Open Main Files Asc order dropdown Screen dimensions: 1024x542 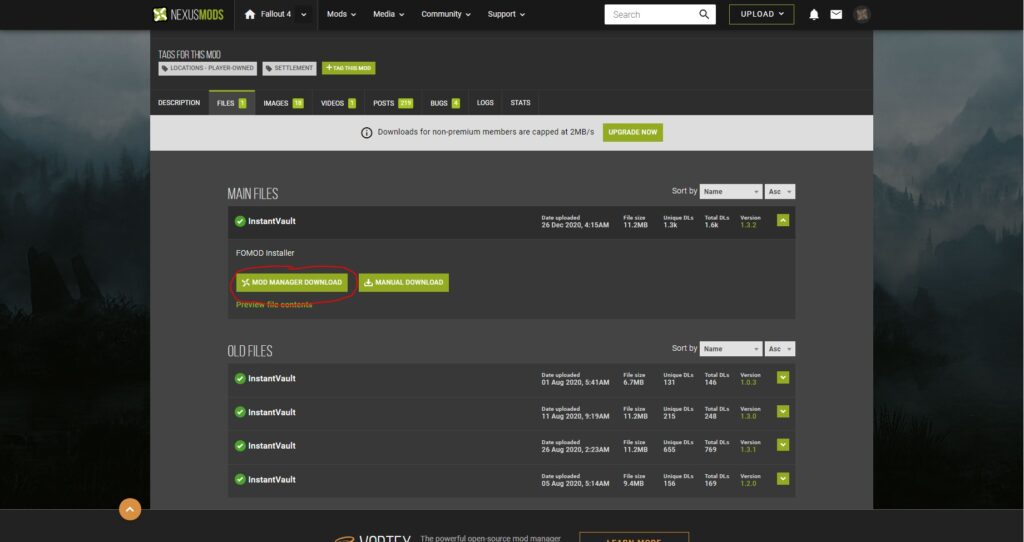780,191
